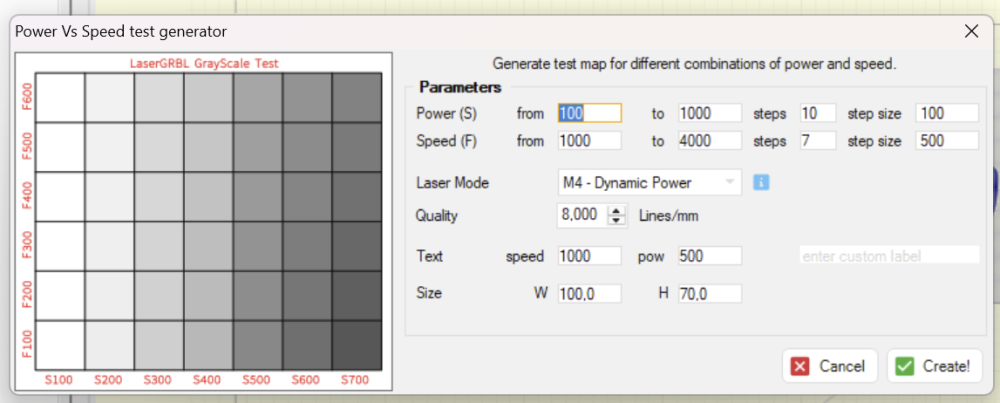Viewport: 1000px width, 403px height.
Task: Click the darkest preview cell at S700 F100
Action: pyautogui.click(x=357, y=345)
